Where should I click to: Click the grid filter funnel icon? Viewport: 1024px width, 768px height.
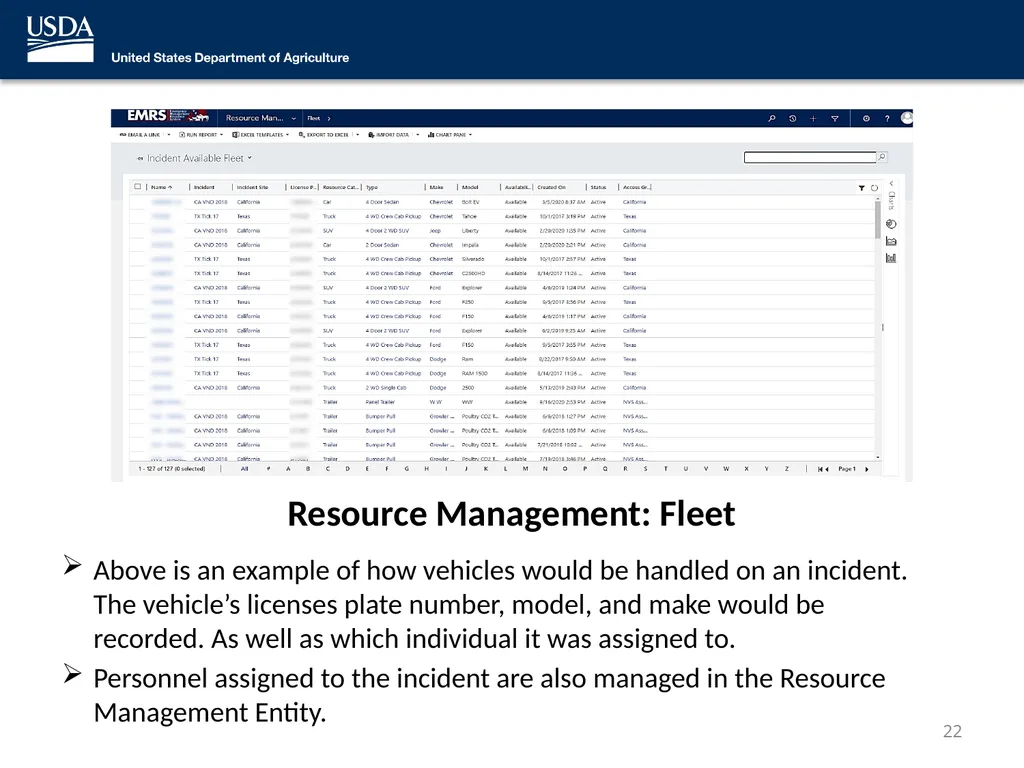(861, 188)
